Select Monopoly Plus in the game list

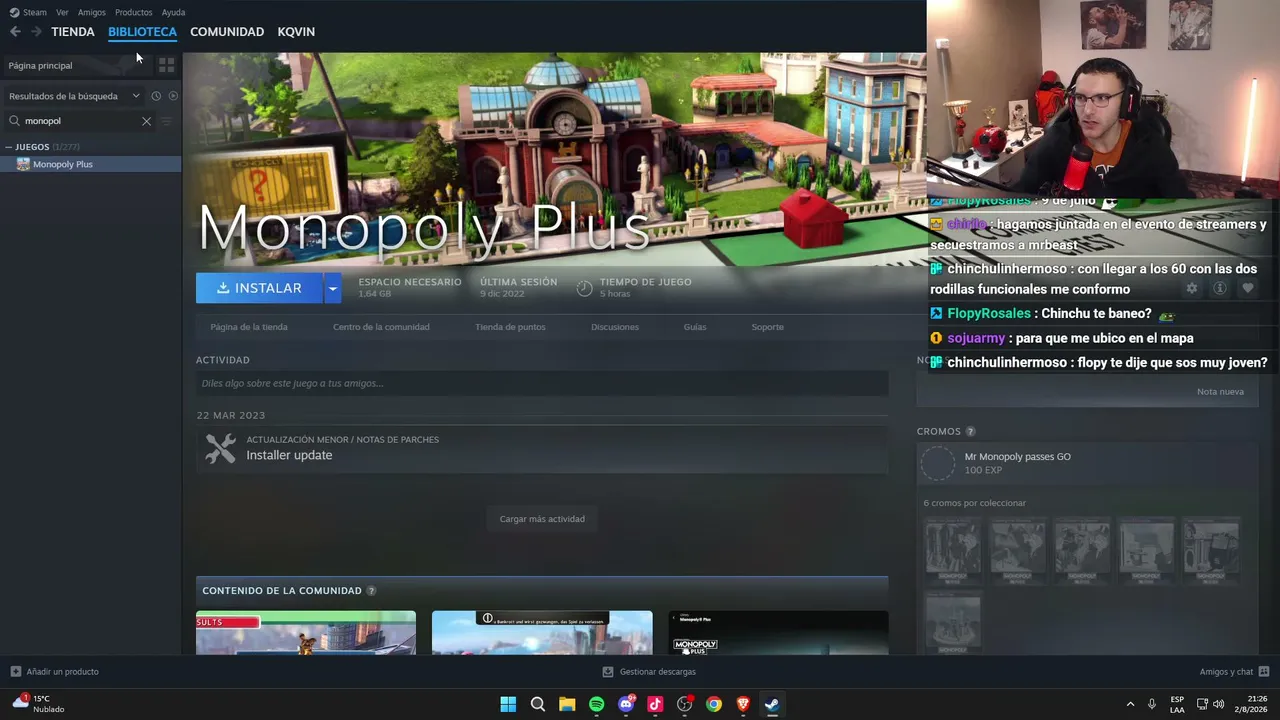90,164
